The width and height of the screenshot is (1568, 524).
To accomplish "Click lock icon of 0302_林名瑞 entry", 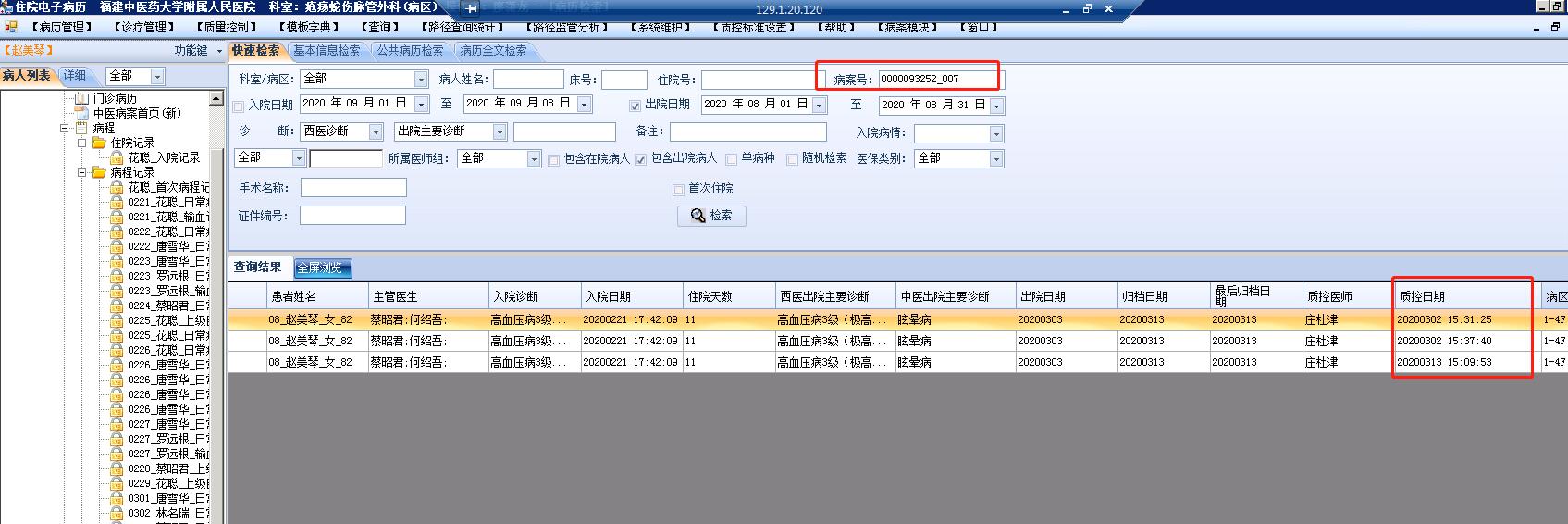I will point(117,513).
